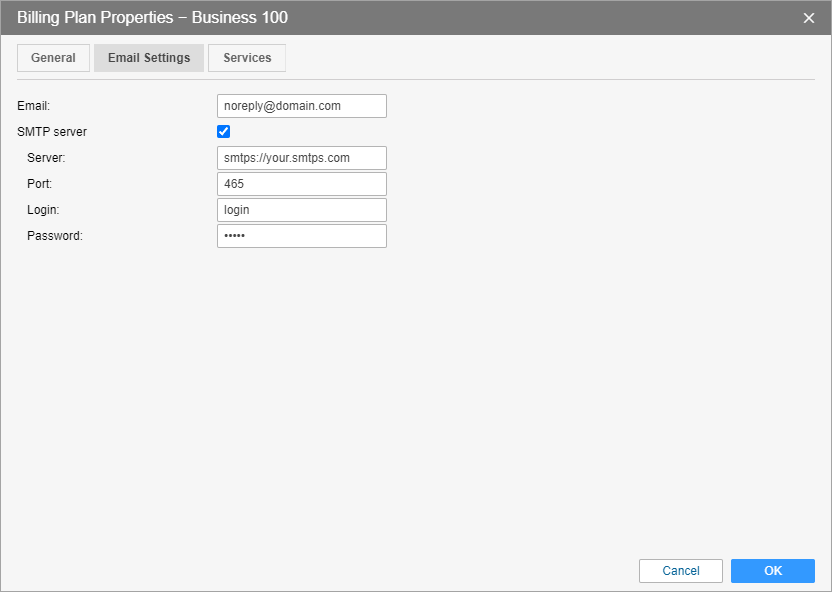
Task: Select the Email Settings tab
Action: click(149, 58)
